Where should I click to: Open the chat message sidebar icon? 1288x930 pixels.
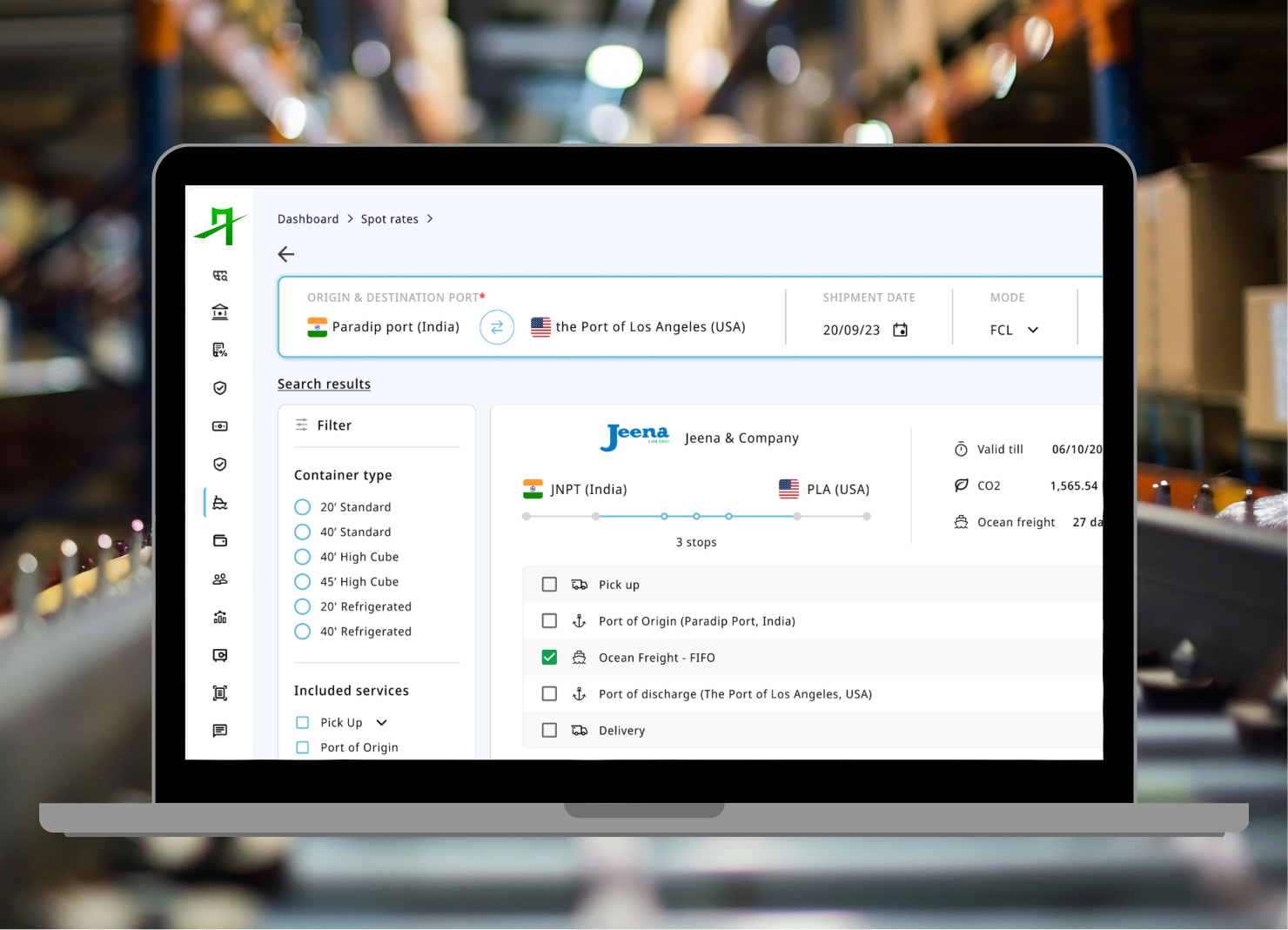[220, 731]
